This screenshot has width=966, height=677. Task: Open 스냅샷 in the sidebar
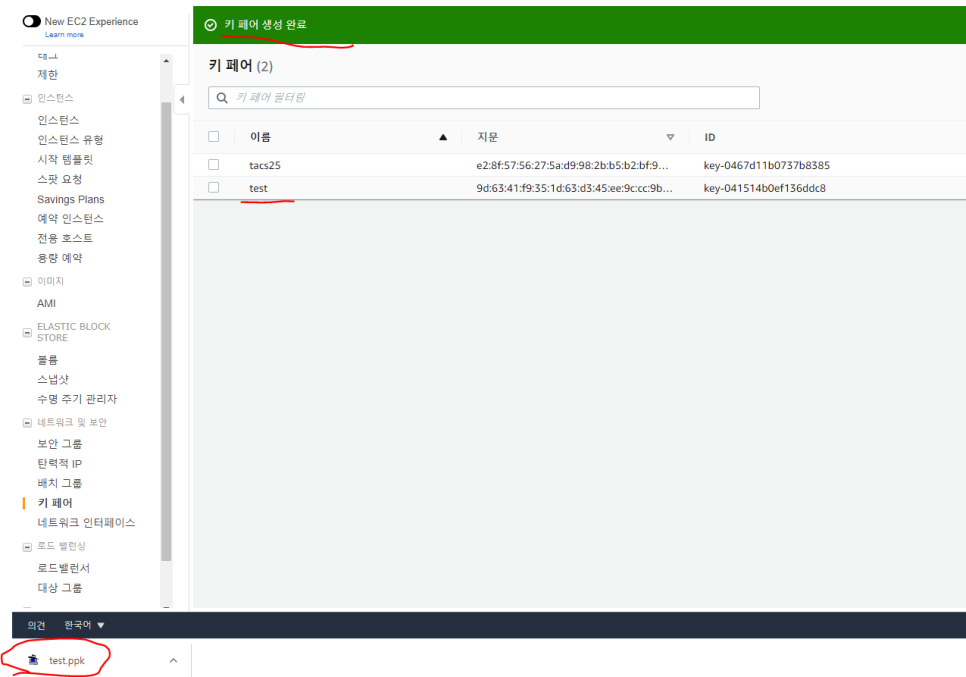pos(53,379)
